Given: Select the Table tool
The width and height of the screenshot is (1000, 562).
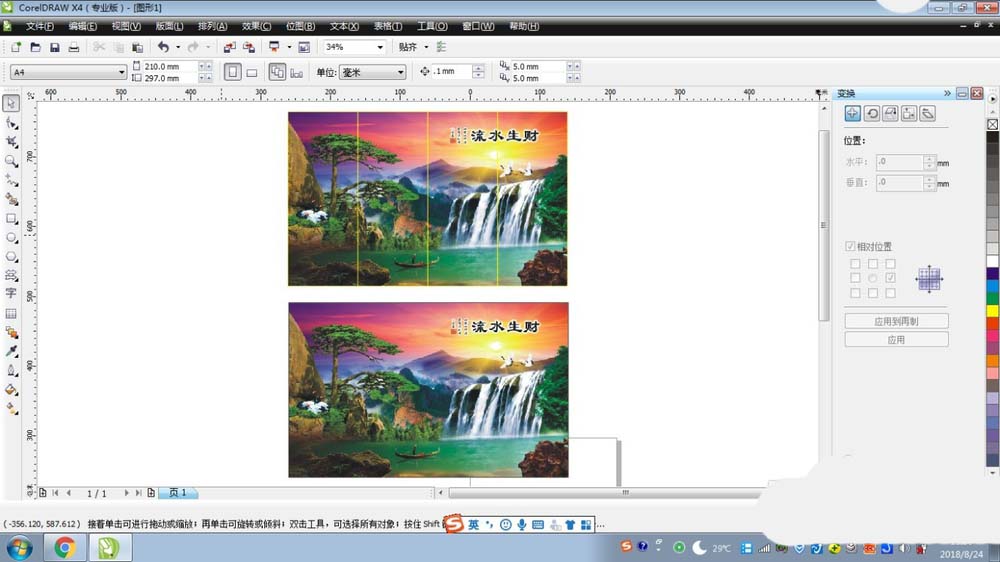Looking at the screenshot, I should tap(11, 313).
